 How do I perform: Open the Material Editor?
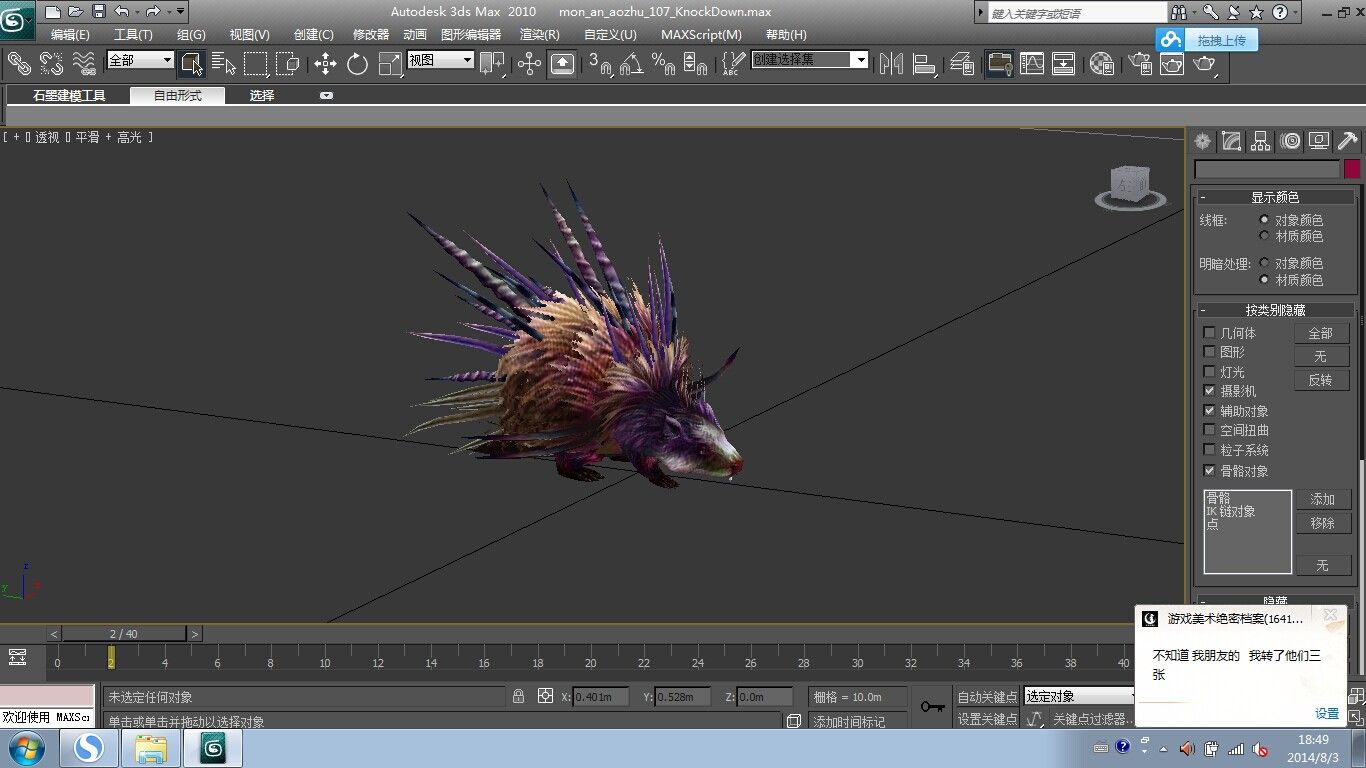(x=1102, y=64)
